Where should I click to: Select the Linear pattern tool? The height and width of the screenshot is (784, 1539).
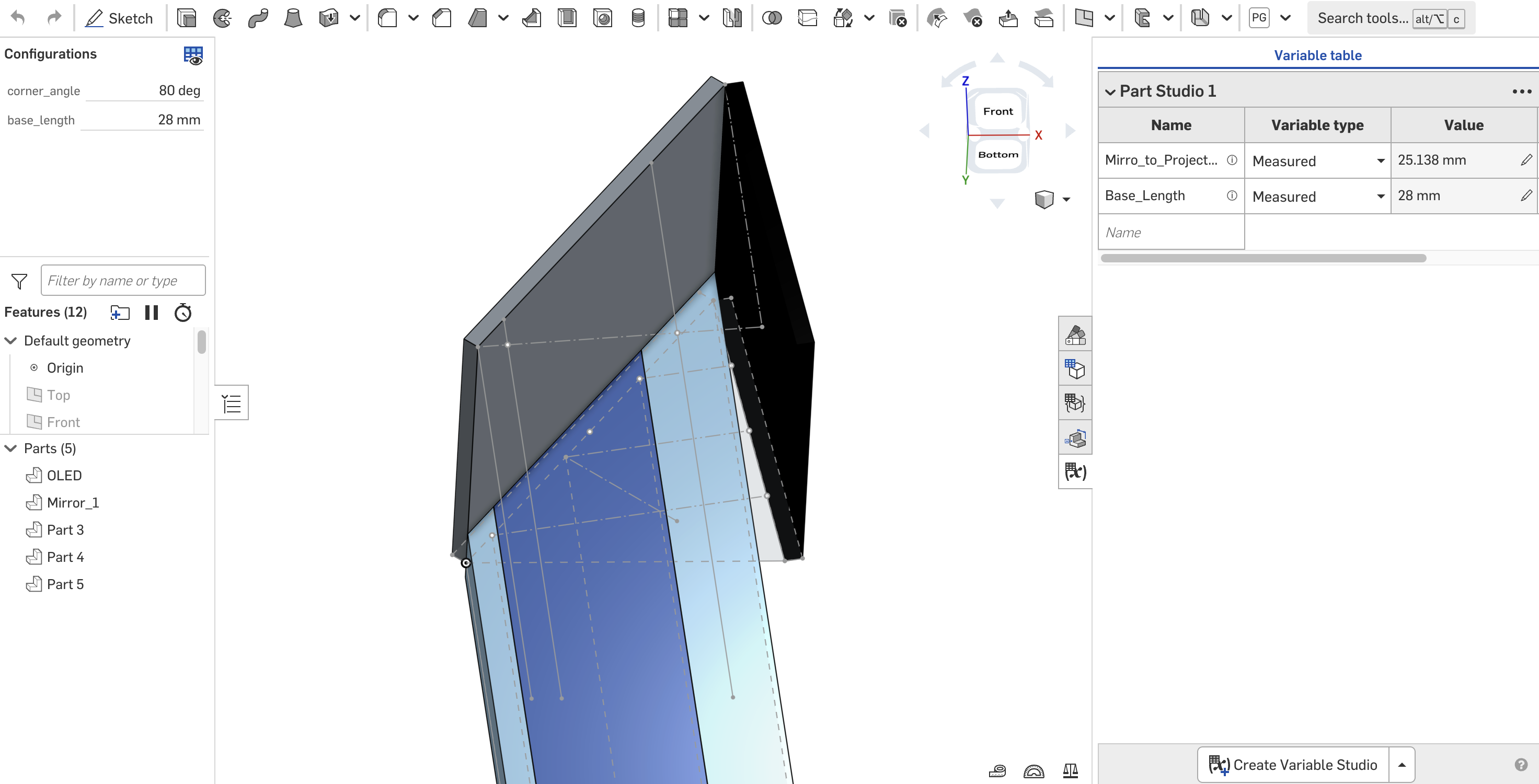pyautogui.click(x=678, y=18)
